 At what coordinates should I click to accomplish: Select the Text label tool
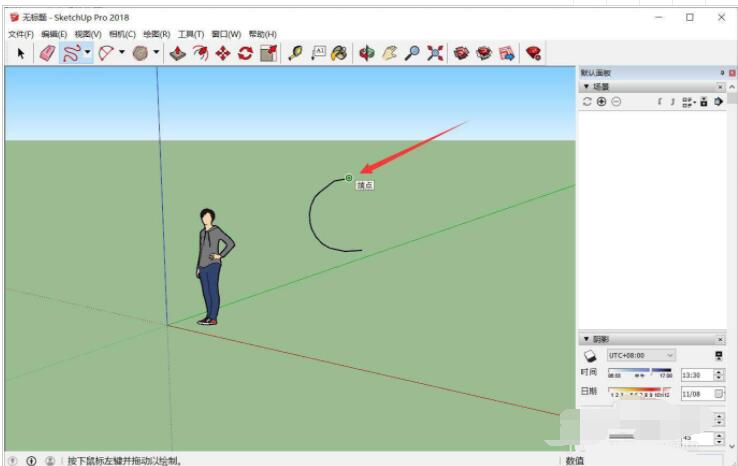[318, 53]
